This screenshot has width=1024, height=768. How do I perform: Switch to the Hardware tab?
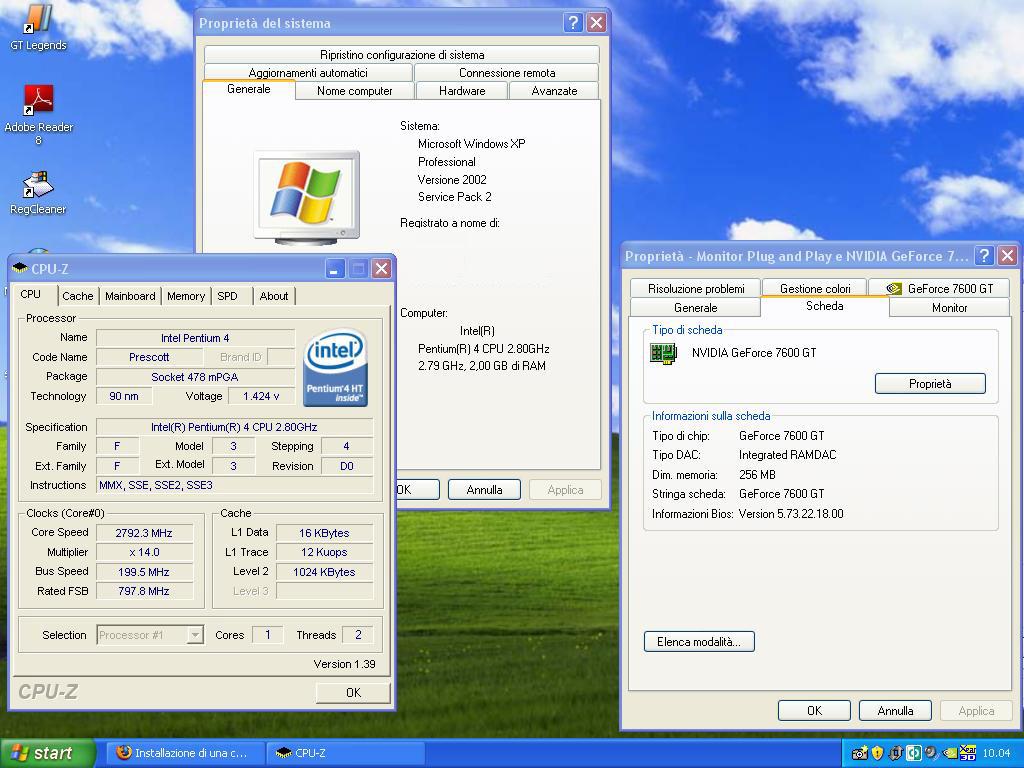462,91
